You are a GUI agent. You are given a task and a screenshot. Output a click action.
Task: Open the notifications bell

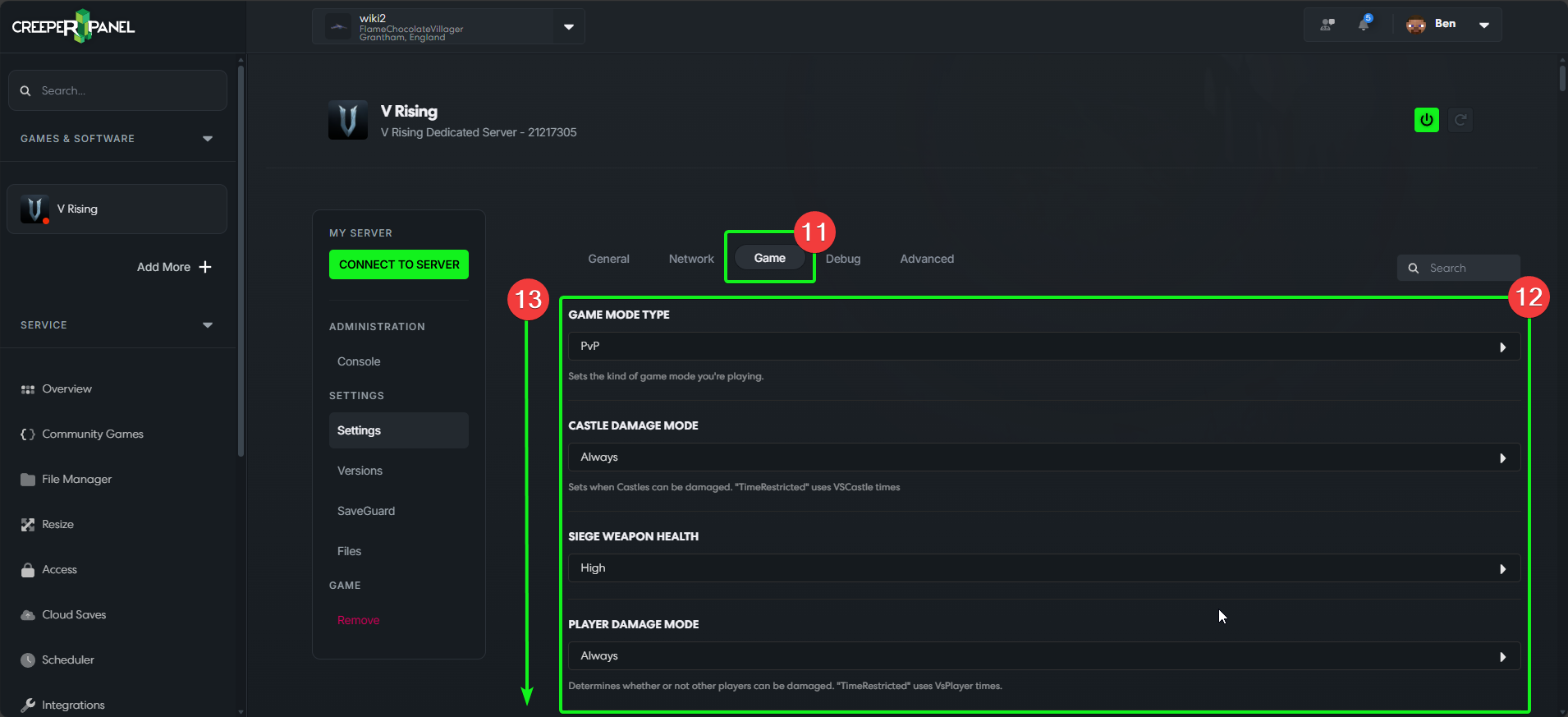(1364, 23)
